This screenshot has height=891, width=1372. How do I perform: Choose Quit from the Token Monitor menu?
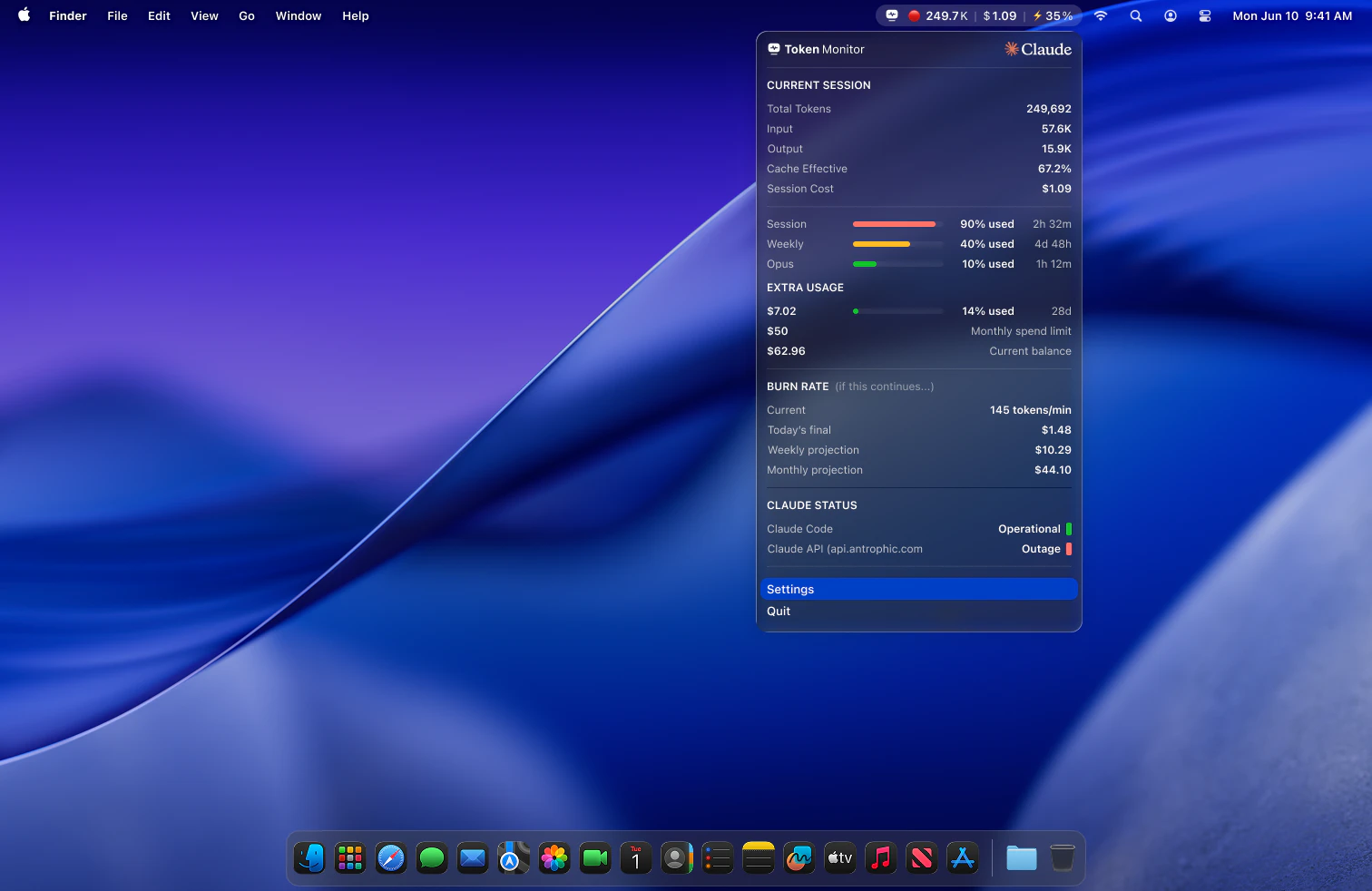pyautogui.click(x=778, y=611)
